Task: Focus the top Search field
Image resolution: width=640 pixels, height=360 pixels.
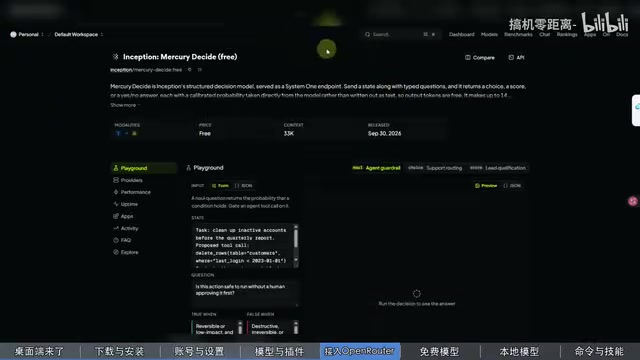Action: [x=400, y=34]
